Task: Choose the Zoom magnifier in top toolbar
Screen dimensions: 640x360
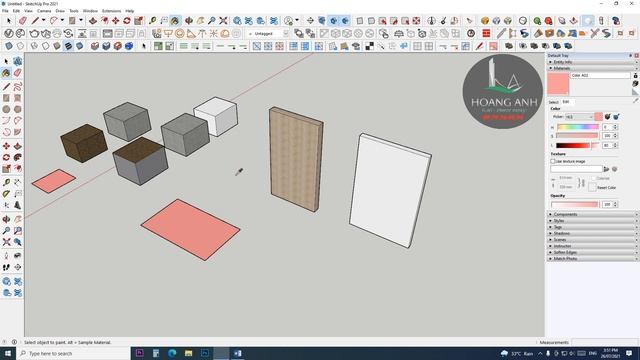Action: pos(212,20)
